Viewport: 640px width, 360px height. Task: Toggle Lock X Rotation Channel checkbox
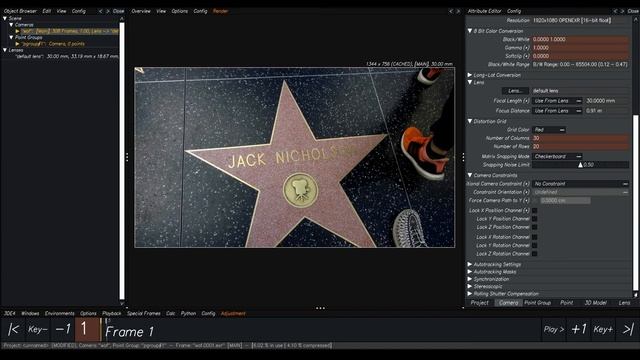click(x=535, y=237)
